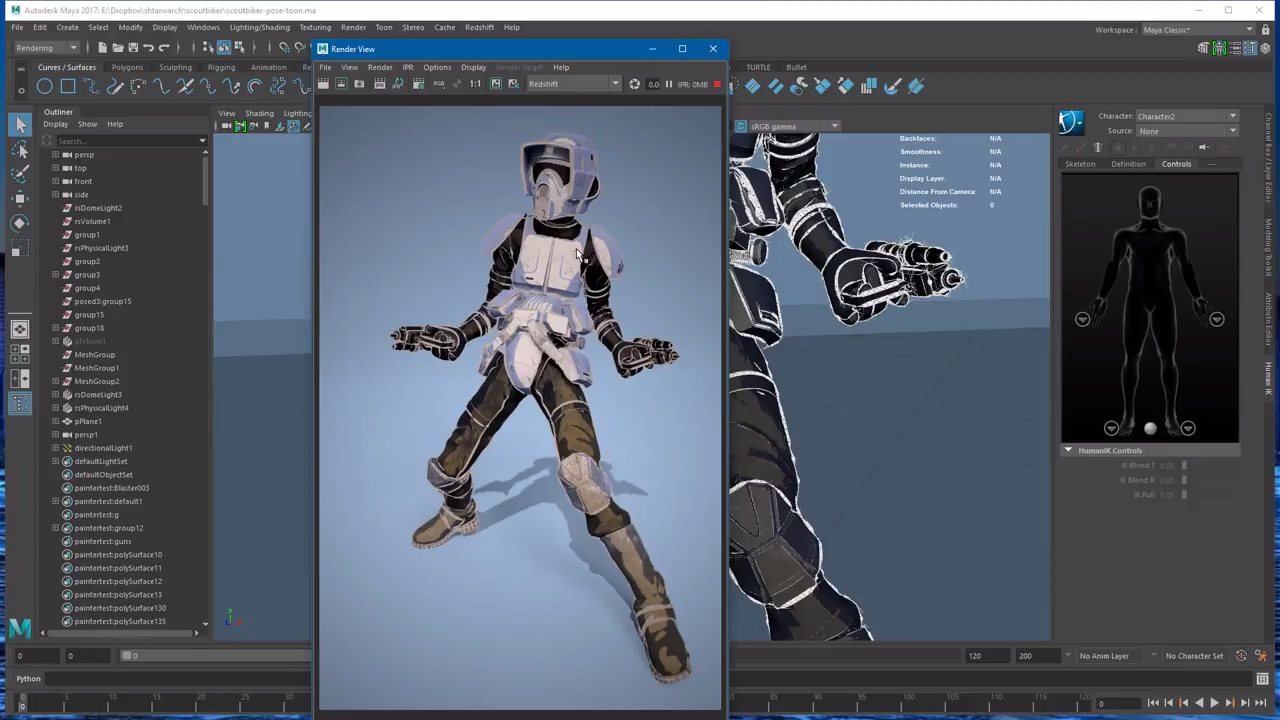Click Save Scene disk icon
The width and height of the screenshot is (1280, 720).
(x=132, y=48)
